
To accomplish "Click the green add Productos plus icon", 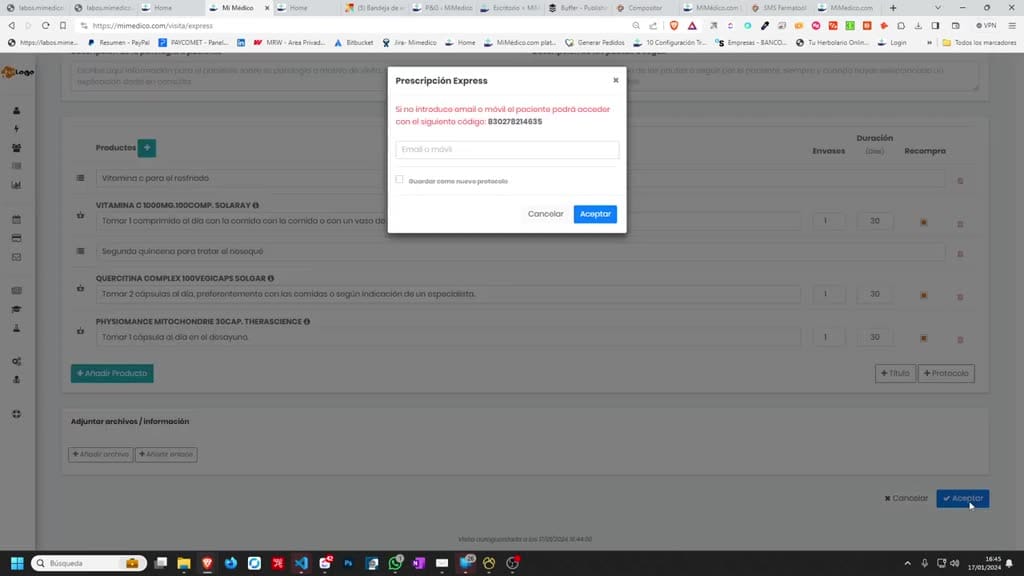I will pos(147,148).
